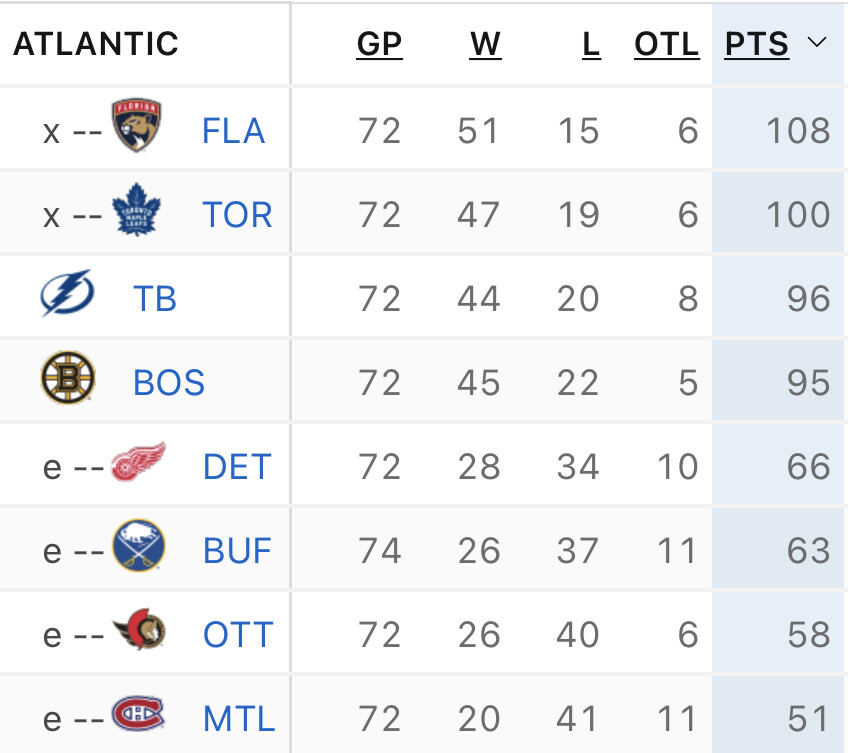Click the Montreal Canadiens logo

click(138, 716)
